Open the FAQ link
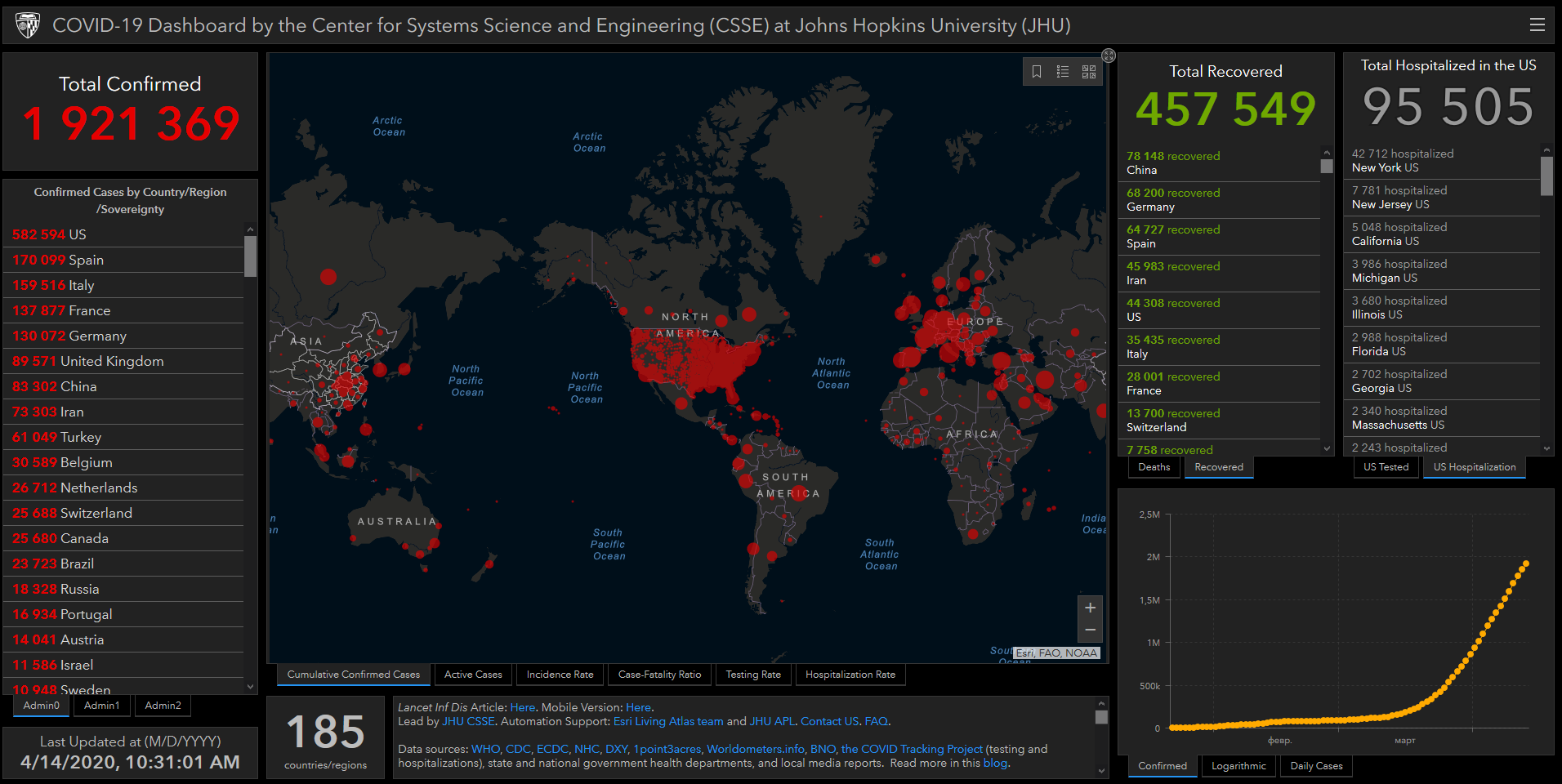Screen dimensions: 1562x784 876,722
